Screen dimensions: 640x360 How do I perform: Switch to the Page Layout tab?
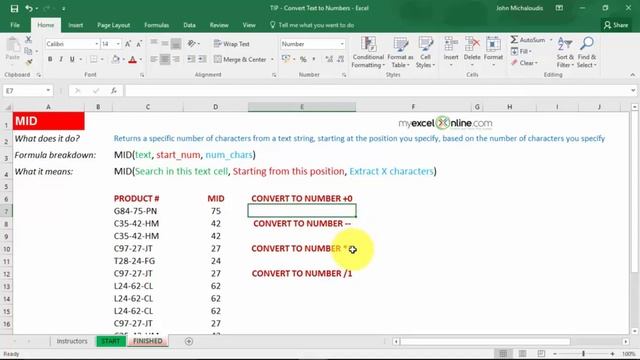click(113, 25)
